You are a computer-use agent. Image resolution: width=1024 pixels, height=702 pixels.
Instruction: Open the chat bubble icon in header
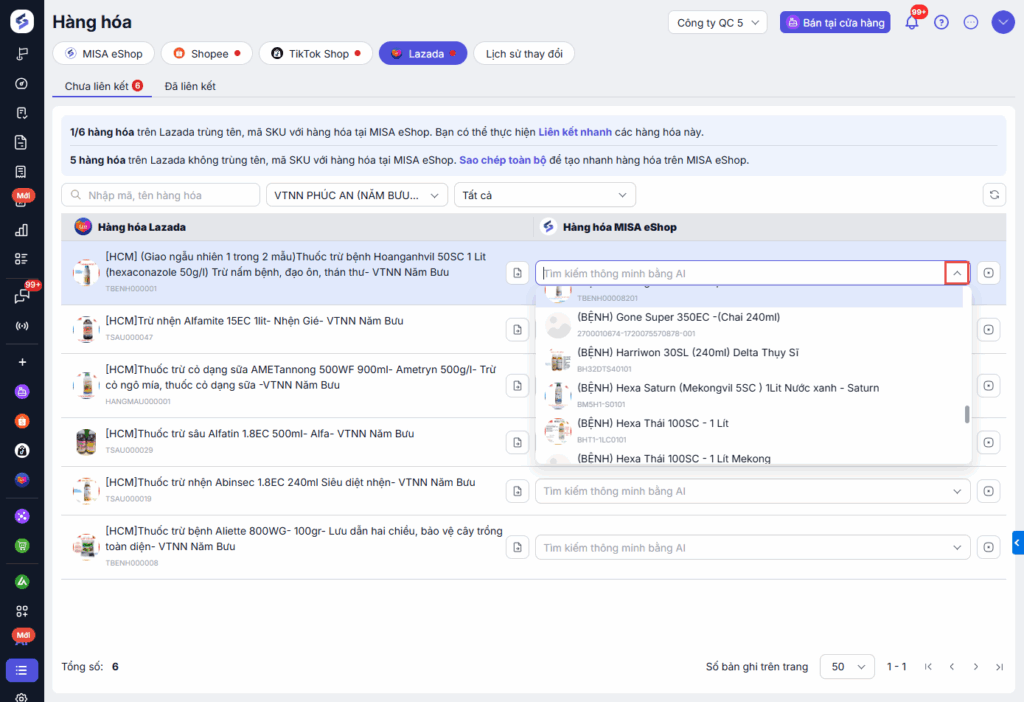[971, 22]
